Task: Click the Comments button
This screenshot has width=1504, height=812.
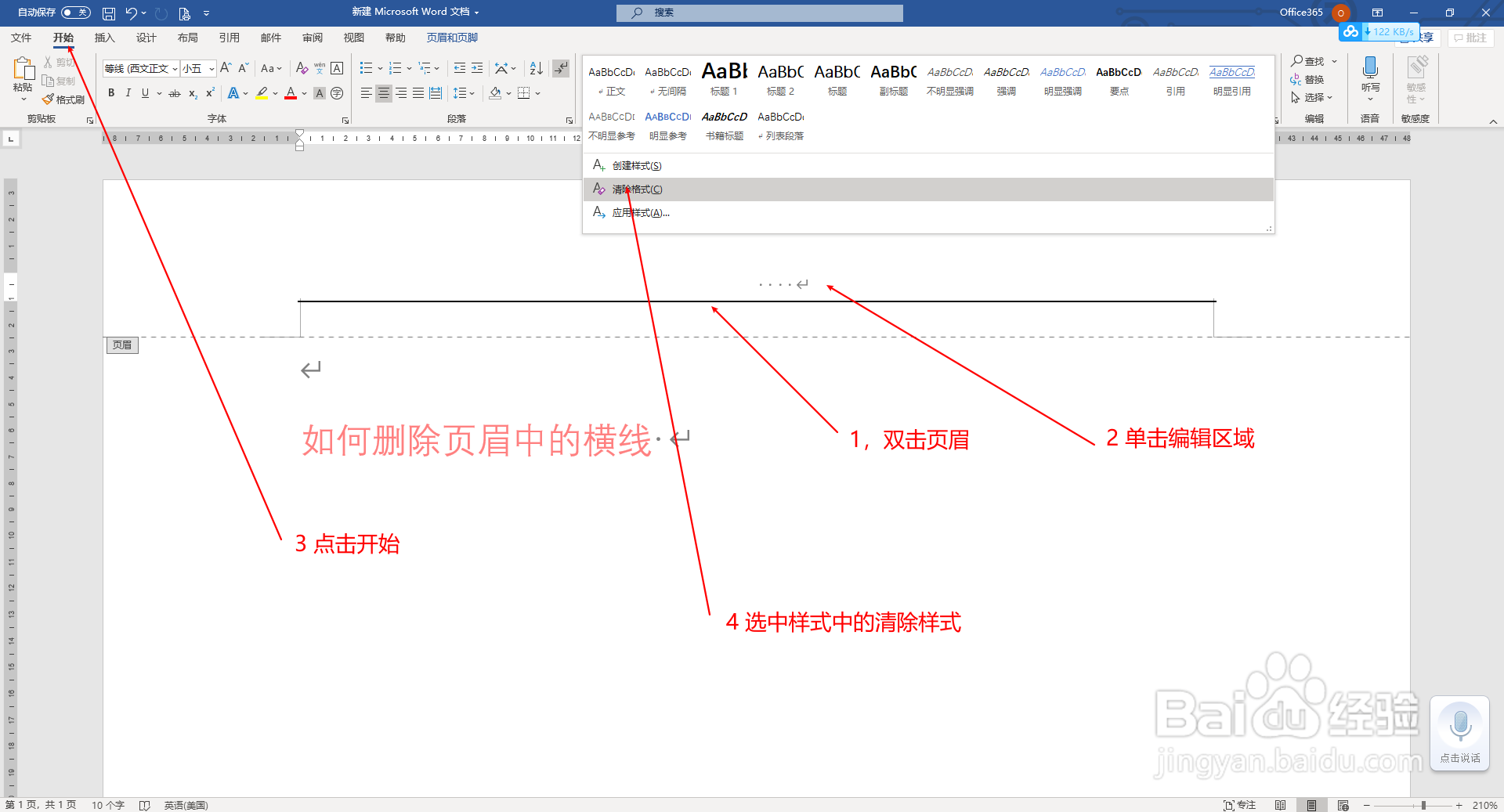Action: point(1470,38)
